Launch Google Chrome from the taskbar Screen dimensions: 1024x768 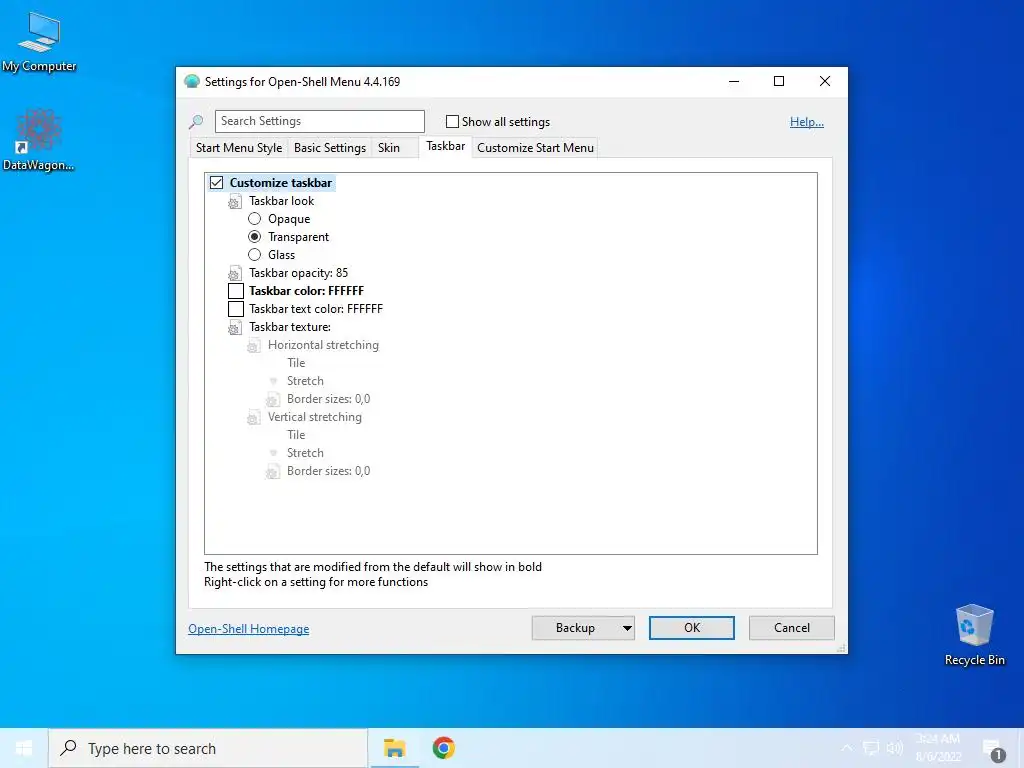(x=443, y=748)
